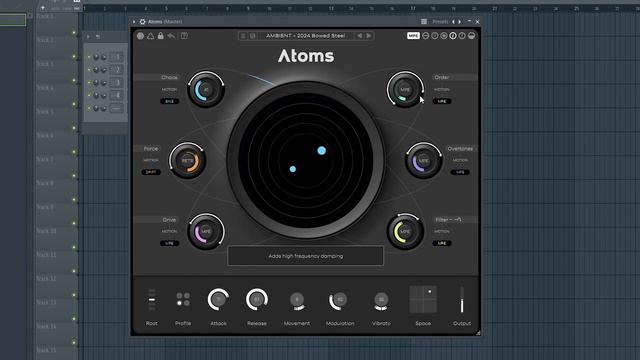
Task: Click the fifth circle icon after MPE
Action: coord(462,36)
